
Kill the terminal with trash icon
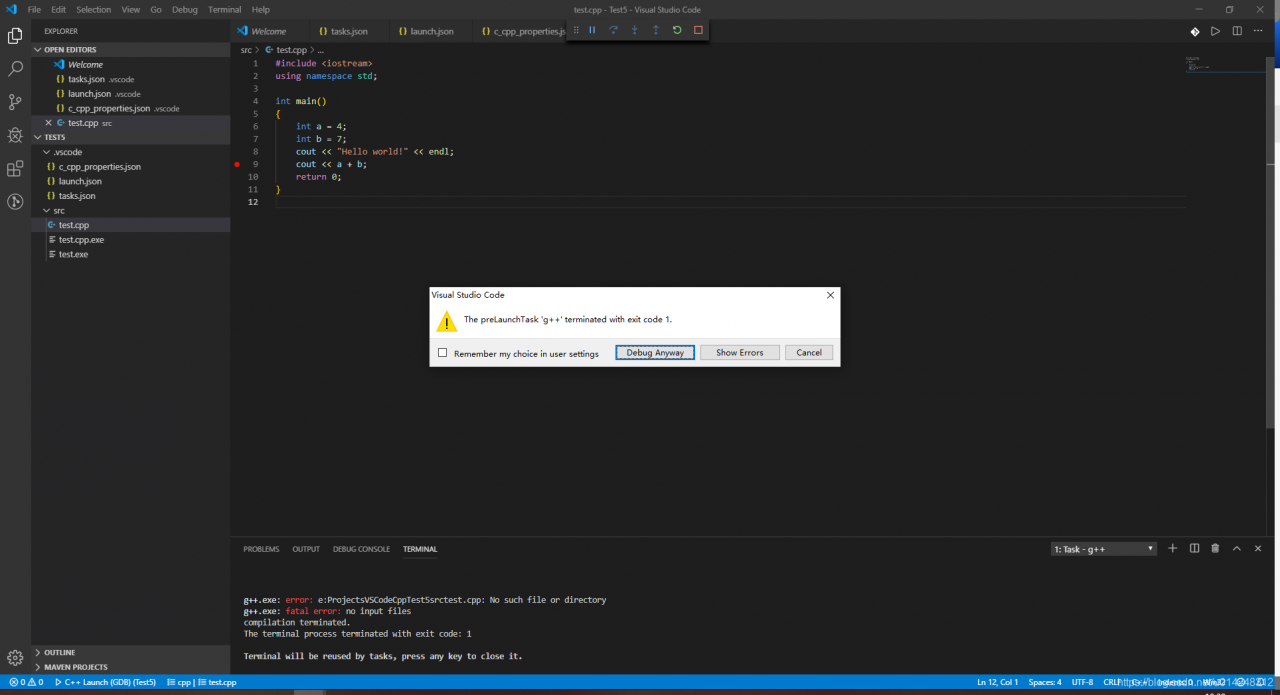1215,548
